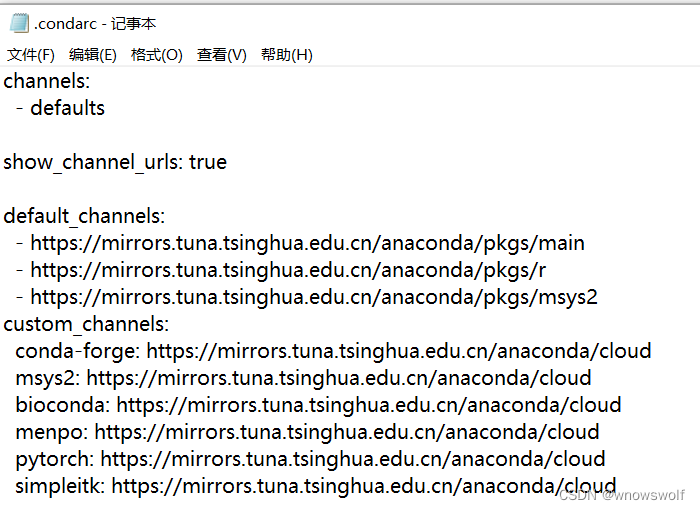
Task: Open the 帮助(H) menu
Action: point(287,55)
